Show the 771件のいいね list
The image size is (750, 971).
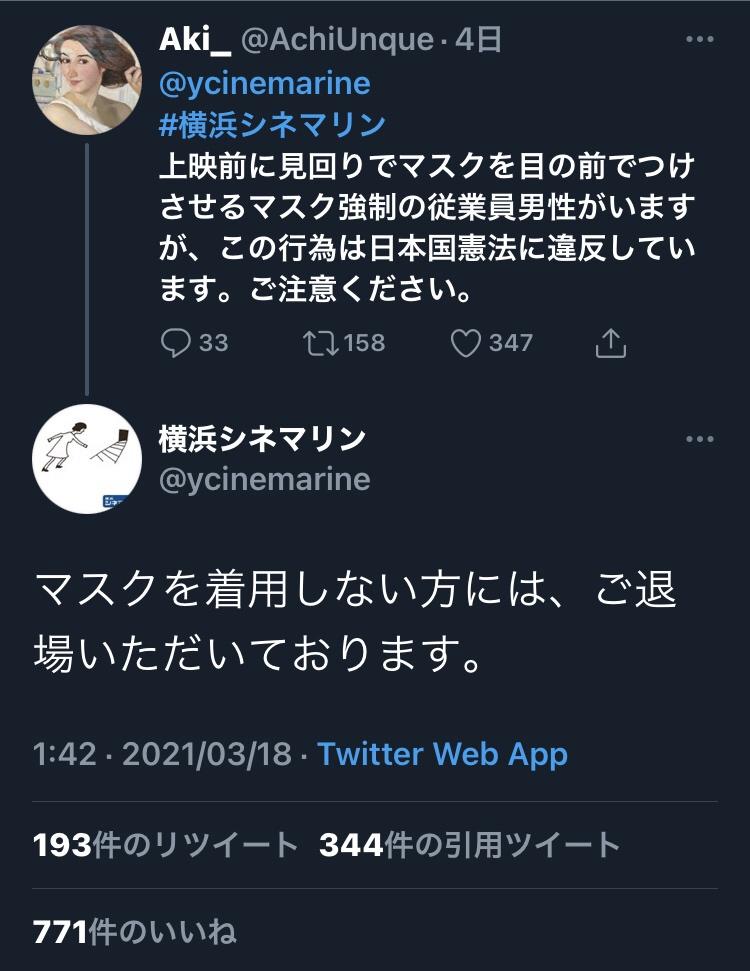[134, 932]
